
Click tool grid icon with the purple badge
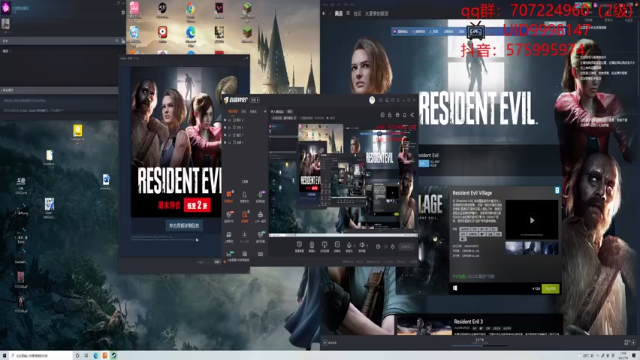coord(260,196)
